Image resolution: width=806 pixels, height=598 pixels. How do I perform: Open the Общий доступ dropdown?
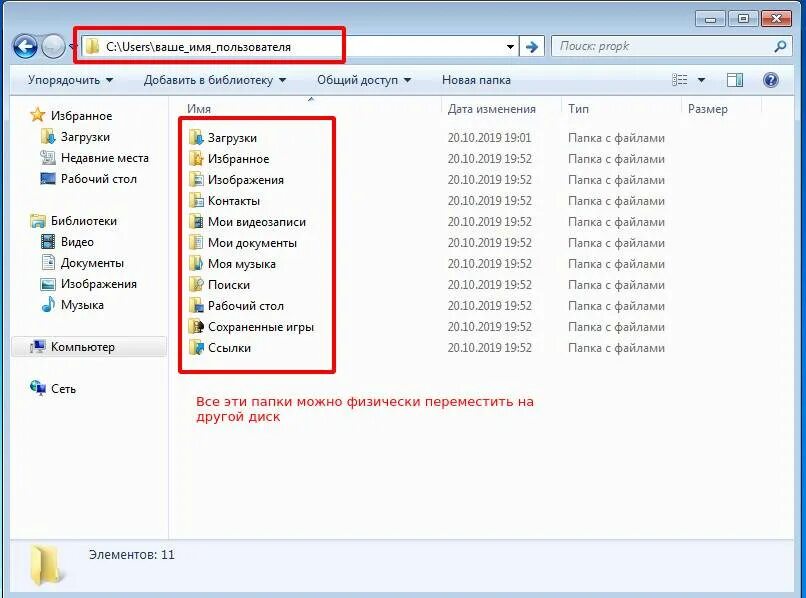364,80
